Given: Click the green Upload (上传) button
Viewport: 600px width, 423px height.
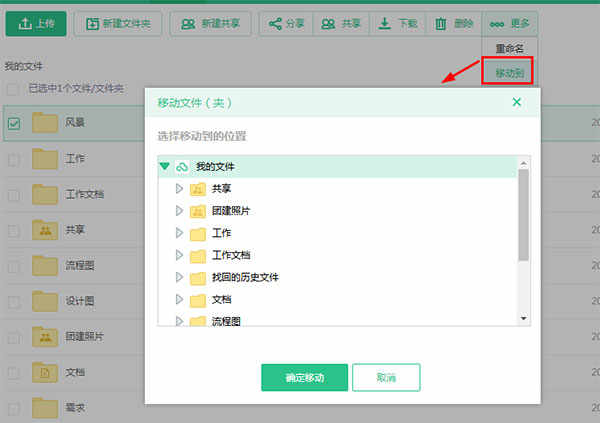Looking at the screenshot, I should [34, 24].
